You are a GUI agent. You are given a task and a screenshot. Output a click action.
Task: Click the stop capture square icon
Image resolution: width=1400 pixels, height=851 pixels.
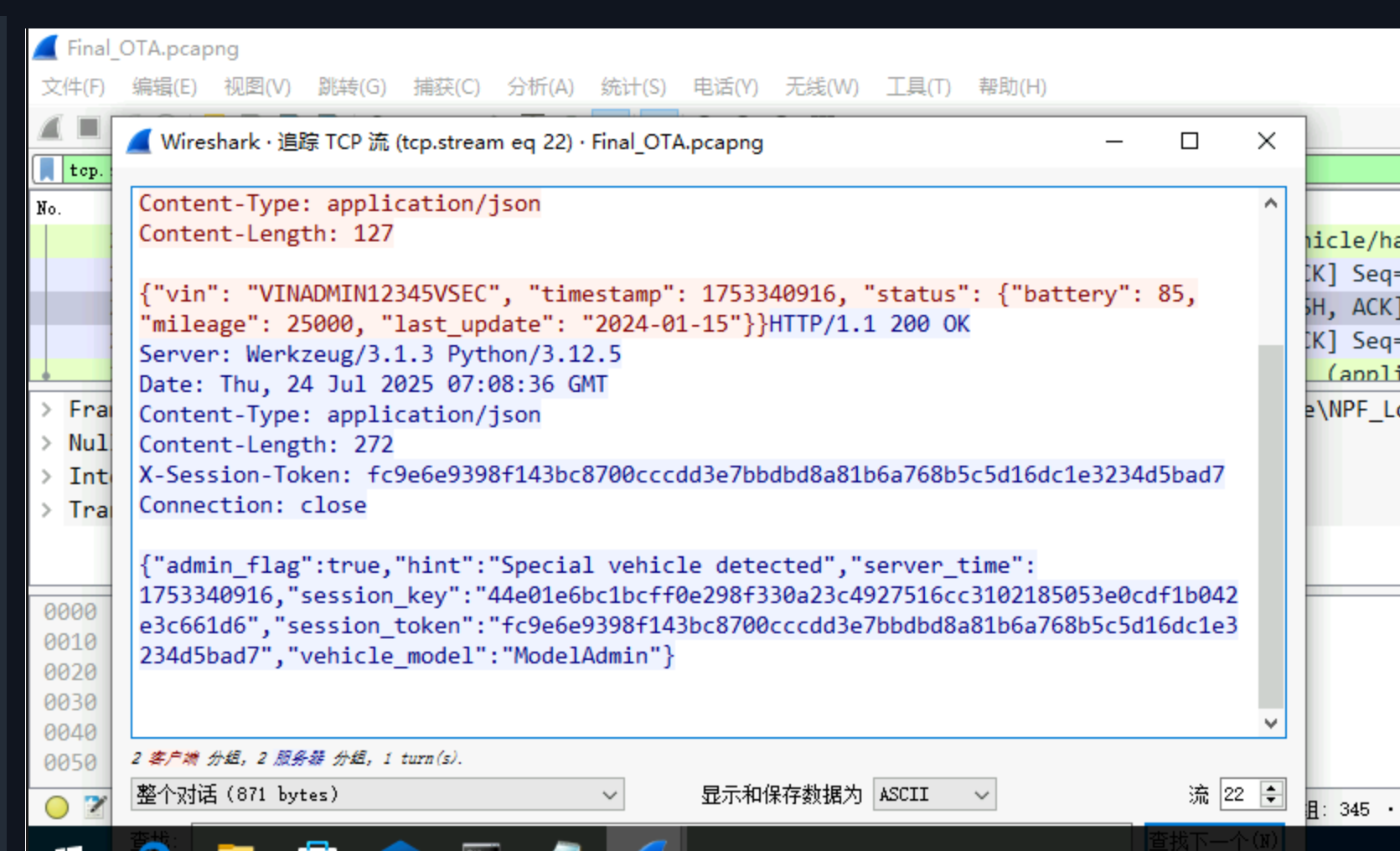click(88, 127)
